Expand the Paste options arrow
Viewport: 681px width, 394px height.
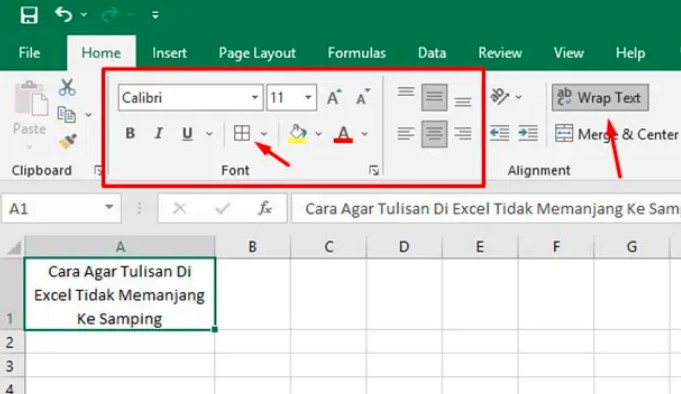29,147
